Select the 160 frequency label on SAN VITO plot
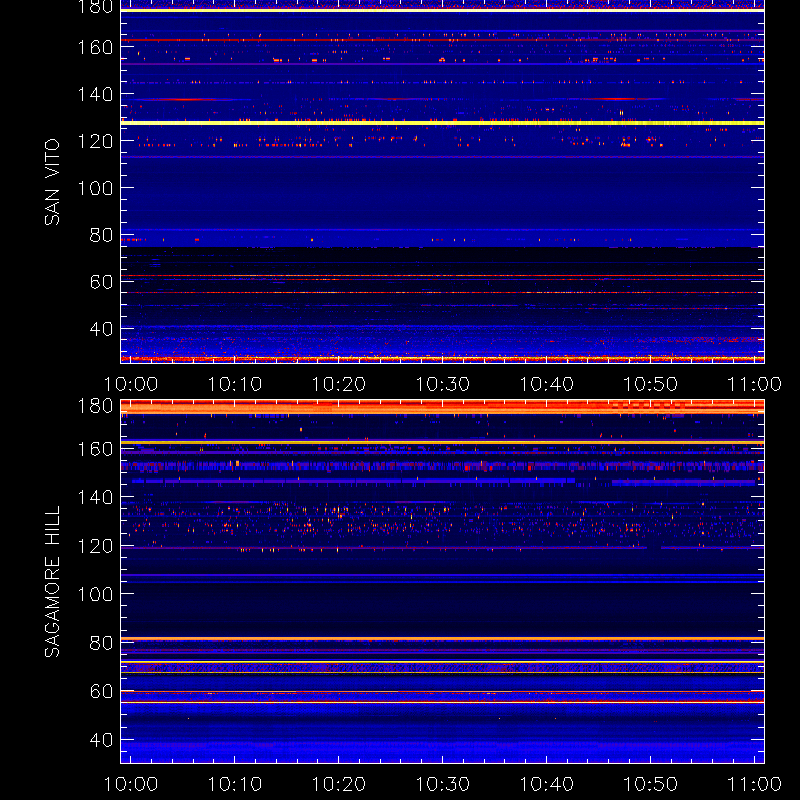 [95, 47]
